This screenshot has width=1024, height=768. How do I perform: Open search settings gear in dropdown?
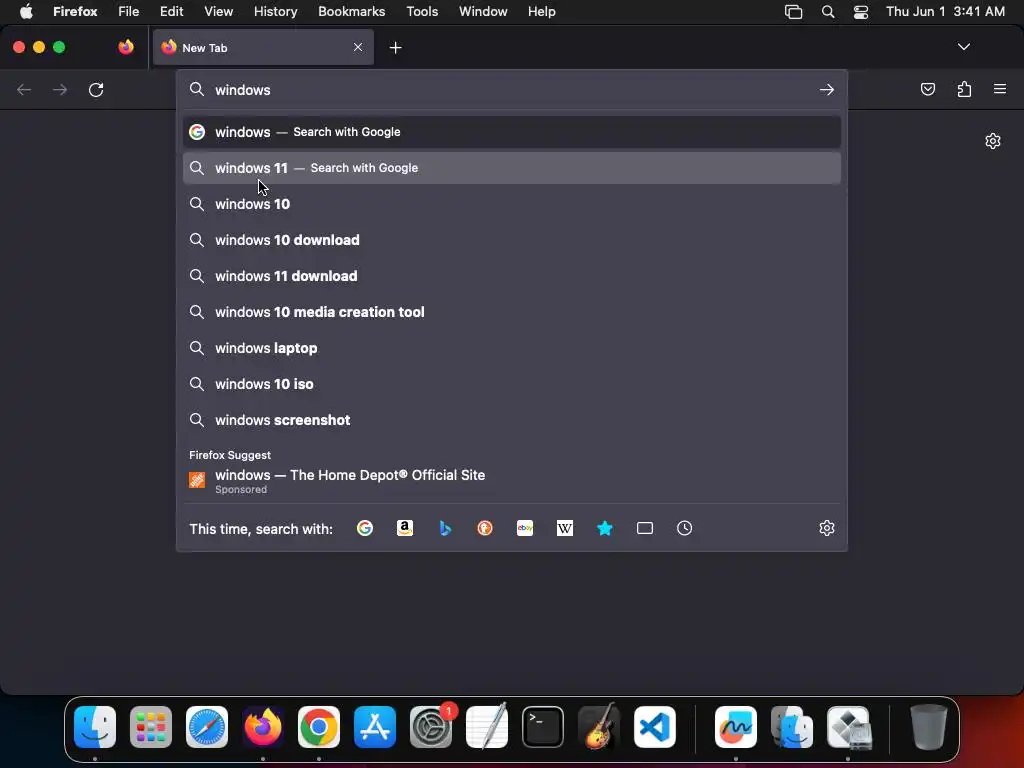coord(827,528)
